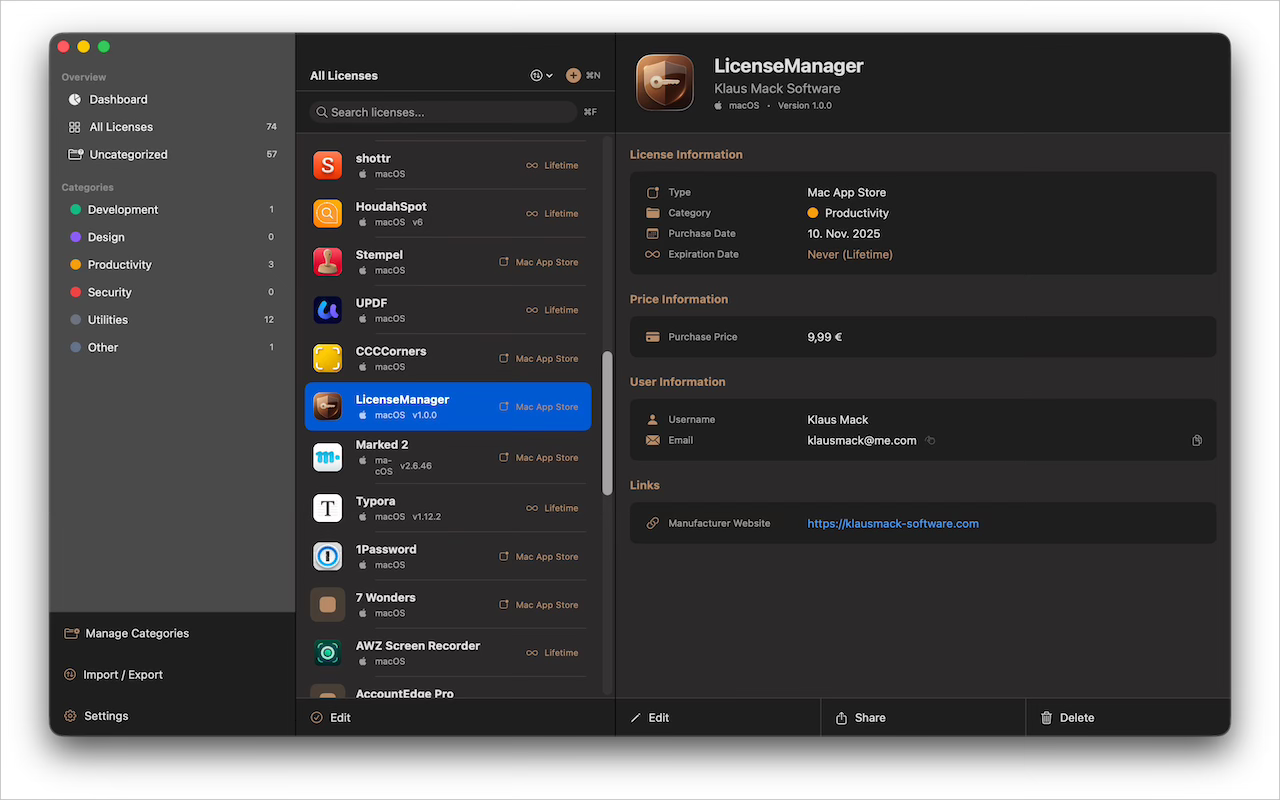
Task: Edit the LicenseManager license details
Action: click(650, 718)
